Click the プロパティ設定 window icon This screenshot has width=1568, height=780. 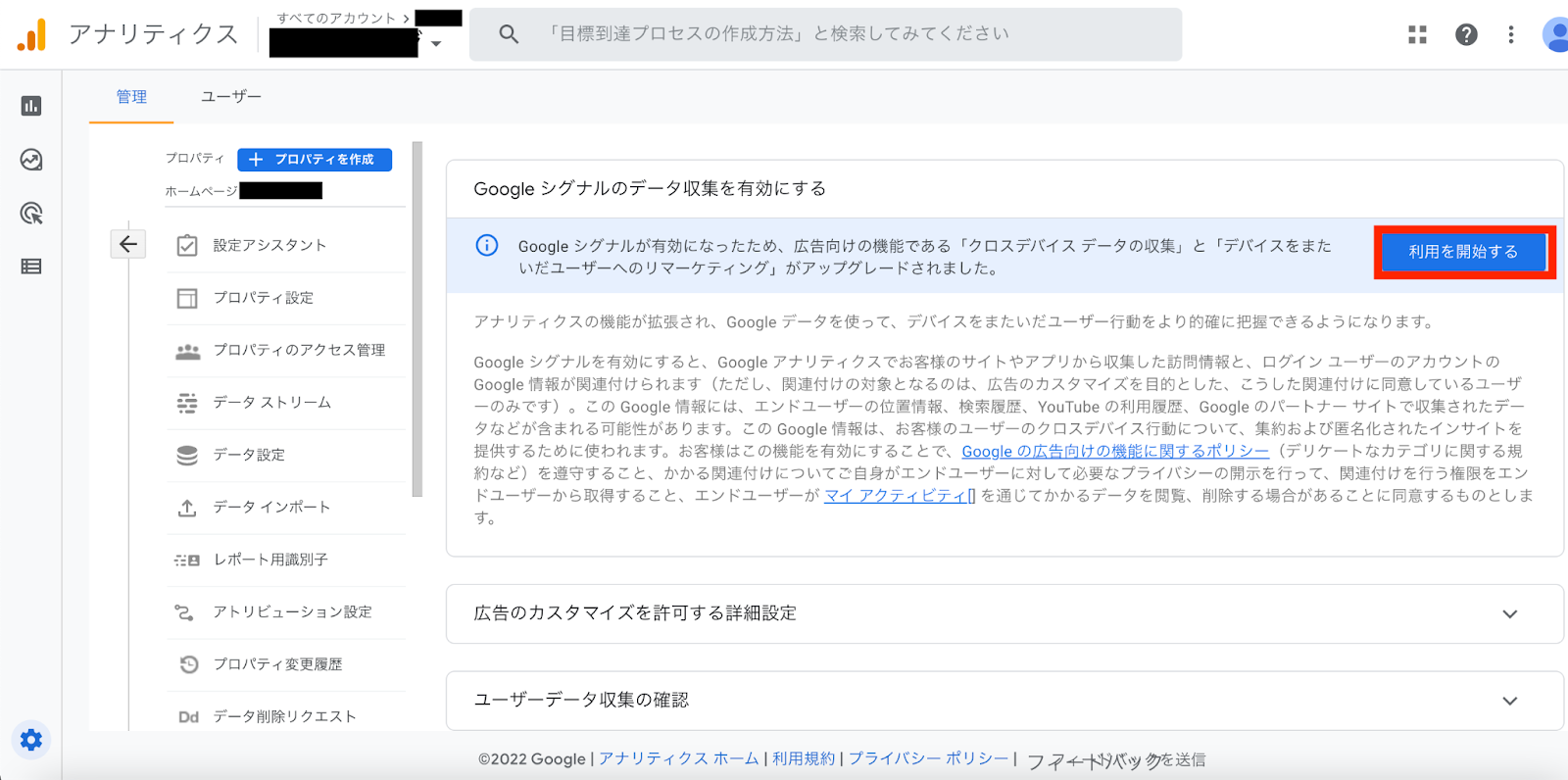[x=187, y=298]
